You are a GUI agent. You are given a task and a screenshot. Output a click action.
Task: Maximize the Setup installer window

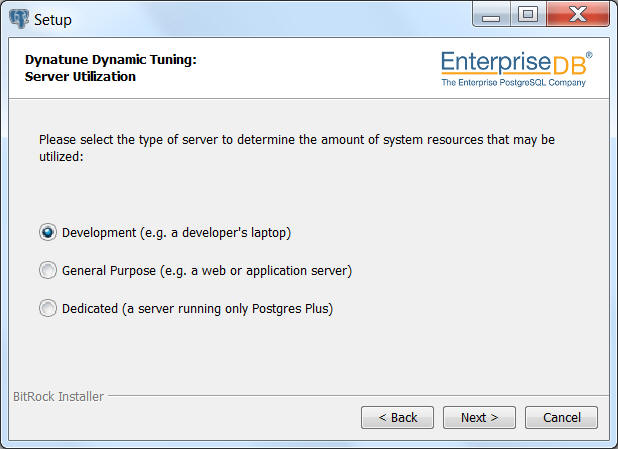click(x=528, y=15)
